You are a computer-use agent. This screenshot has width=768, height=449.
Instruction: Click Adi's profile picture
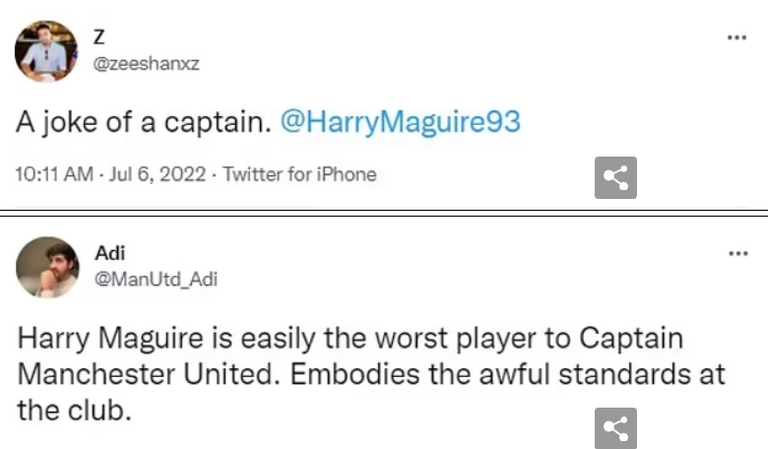click(46, 268)
